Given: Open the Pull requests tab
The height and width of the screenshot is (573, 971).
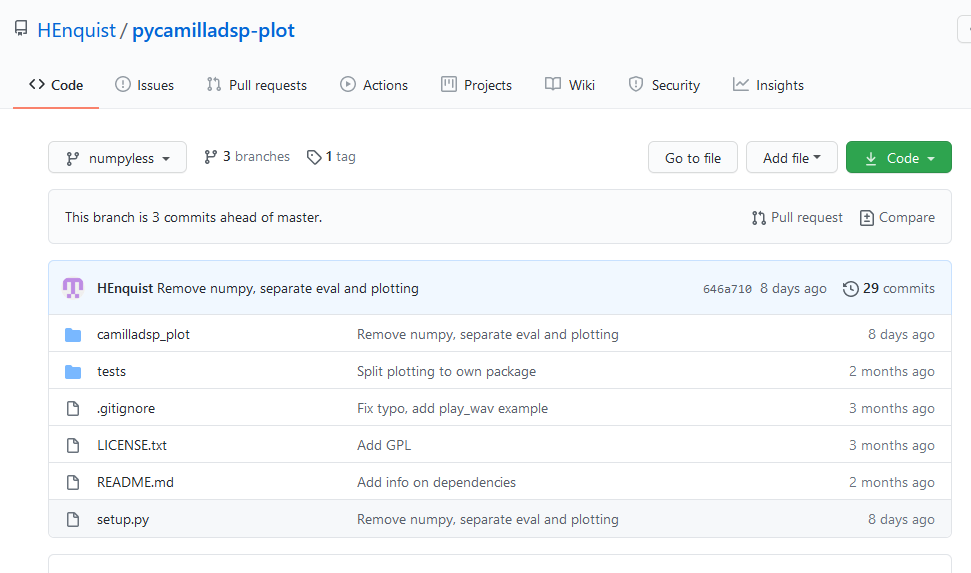Looking at the screenshot, I should pyautogui.click(x=256, y=85).
